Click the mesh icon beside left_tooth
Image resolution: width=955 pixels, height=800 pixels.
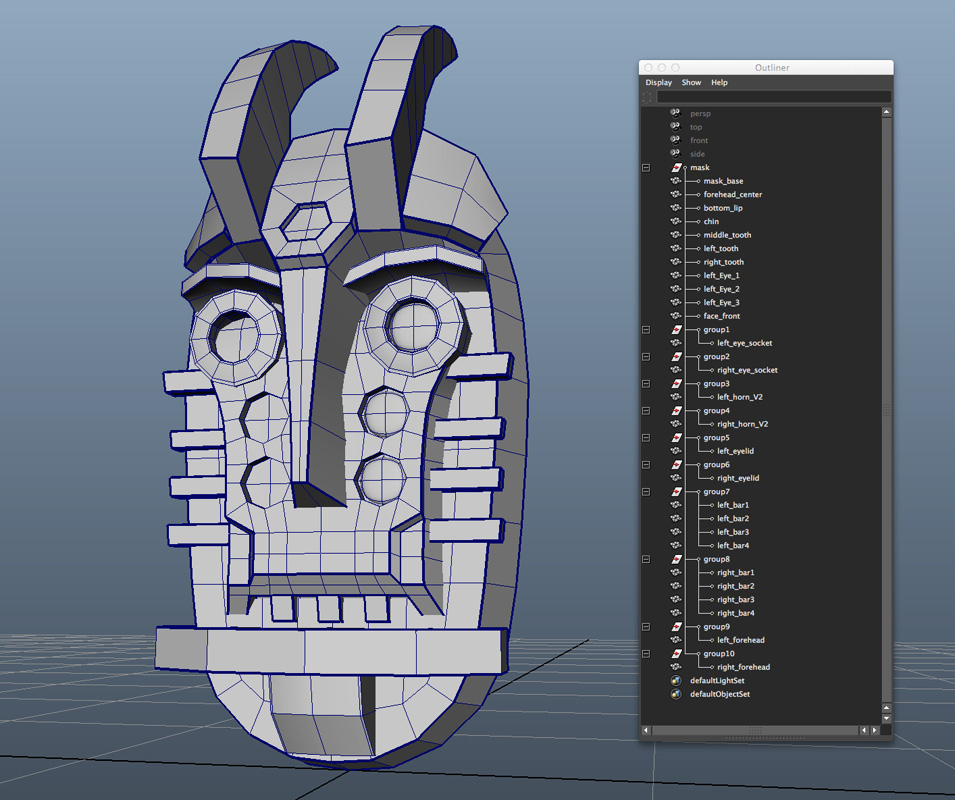pyautogui.click(x=675, y=248)
